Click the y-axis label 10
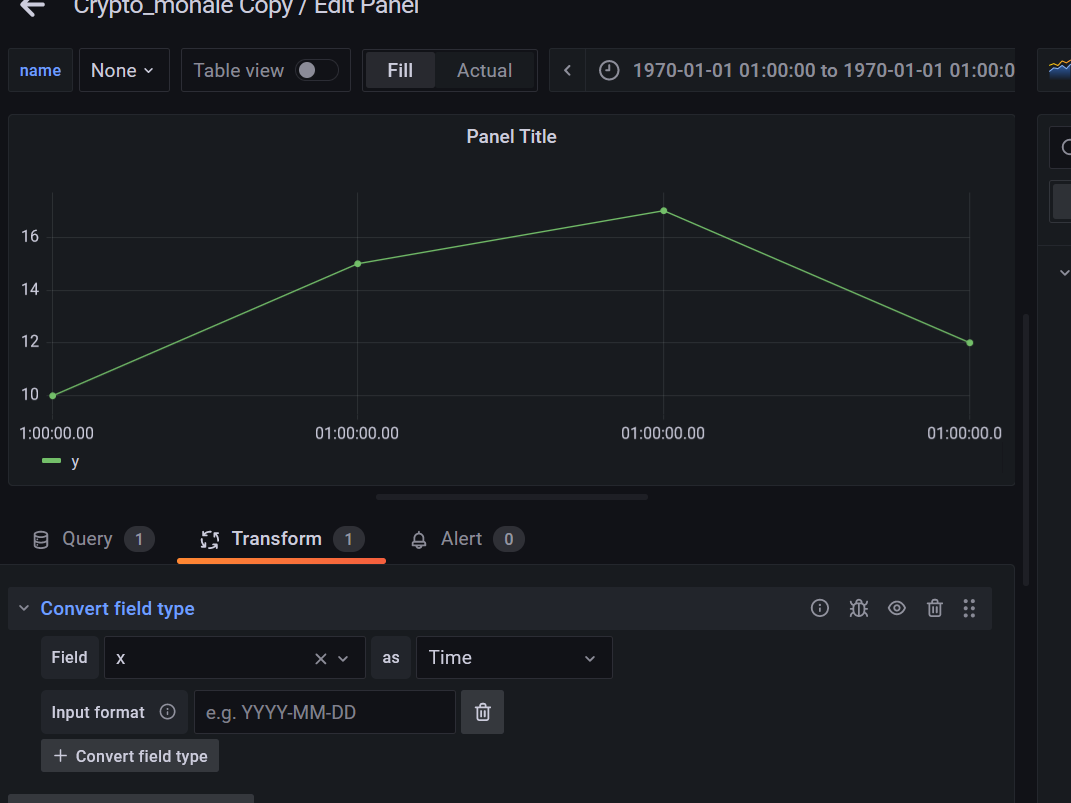 point(30,394)
